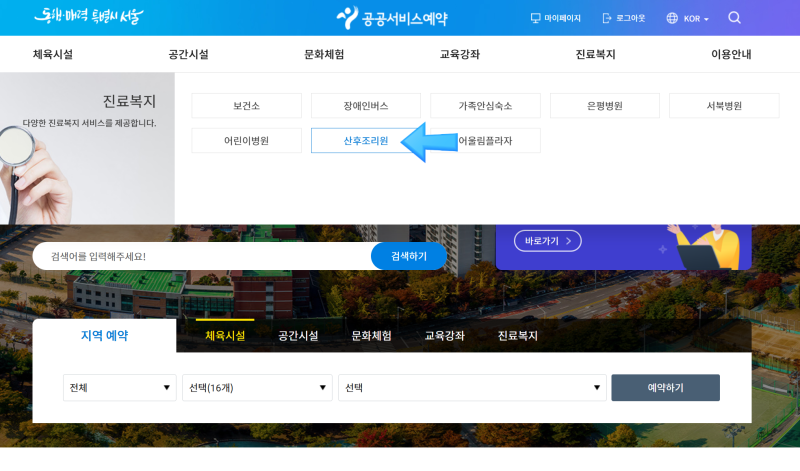
Task: Click the 로그아웃 link text
Action: 631,18
